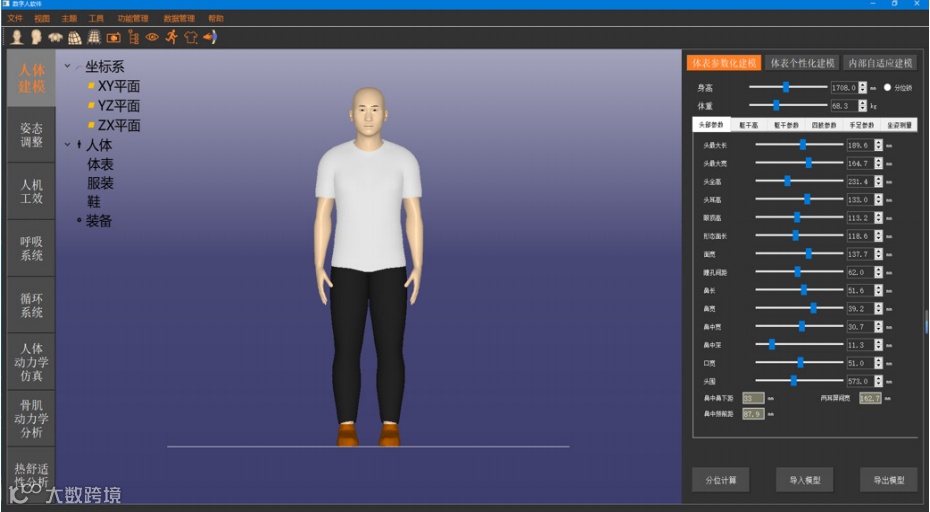Collapse the 坐标系 tree node
Screen dimensions: 930x512
(x=68, y=66)
